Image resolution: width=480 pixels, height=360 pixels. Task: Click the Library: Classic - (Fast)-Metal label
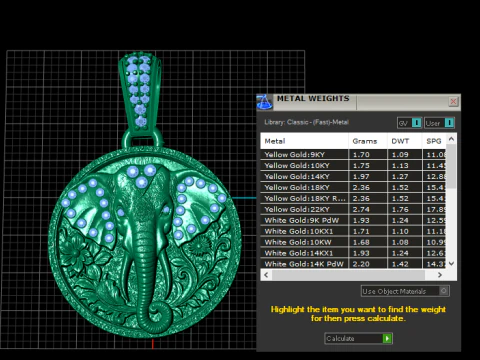[306, 122]
